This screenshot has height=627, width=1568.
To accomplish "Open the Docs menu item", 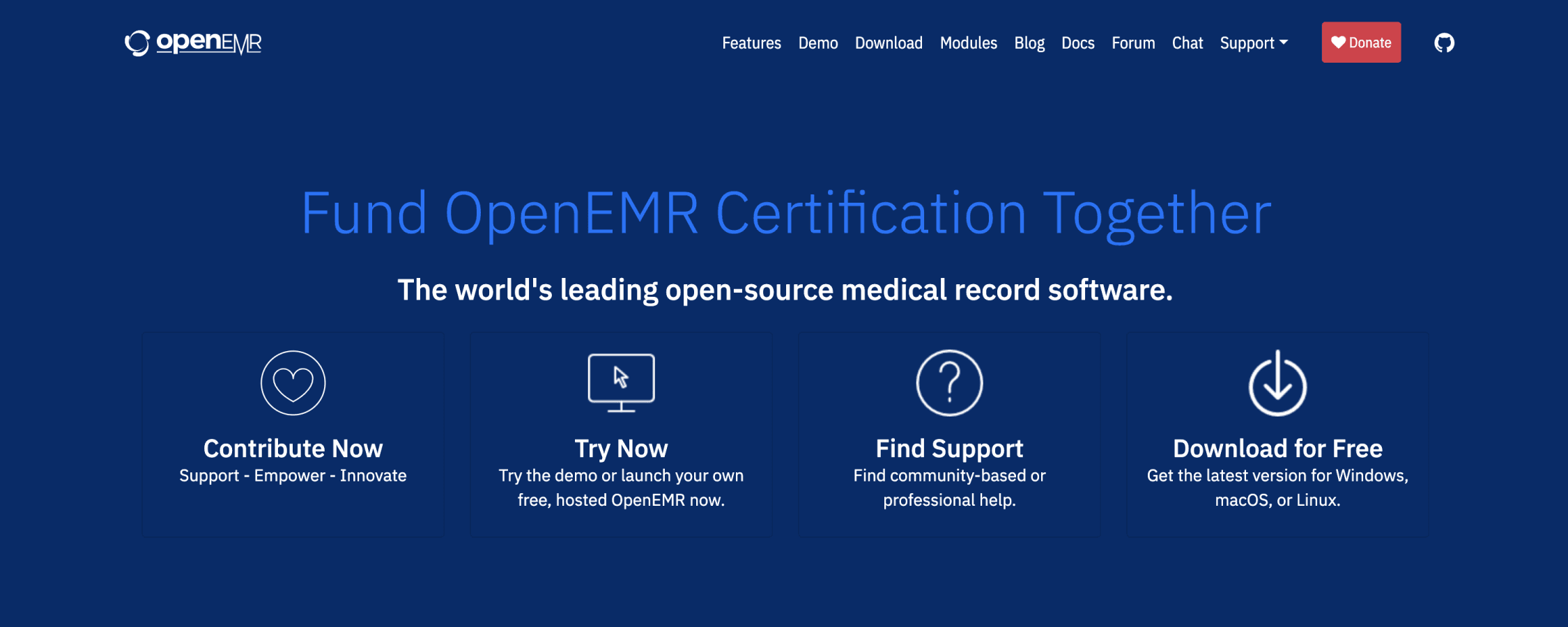I will pos(1077,42).
